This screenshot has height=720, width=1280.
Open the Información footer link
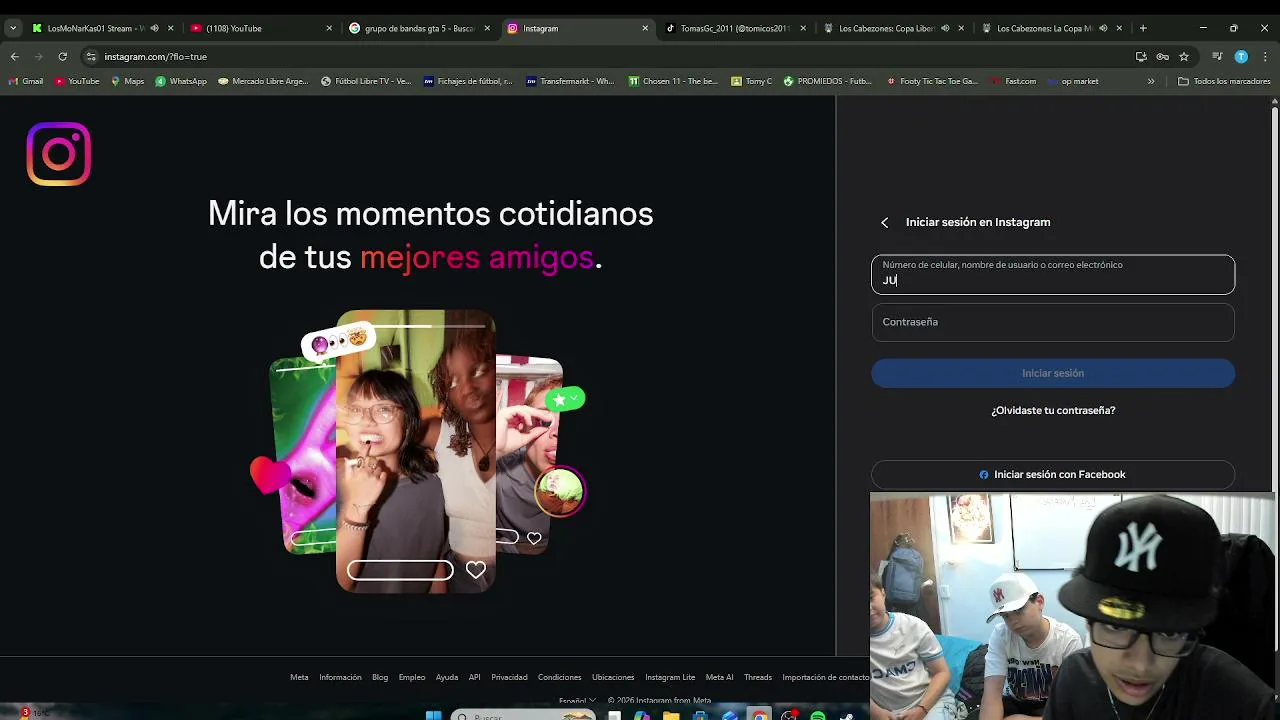pyautogui.click(x=340, y=677)
